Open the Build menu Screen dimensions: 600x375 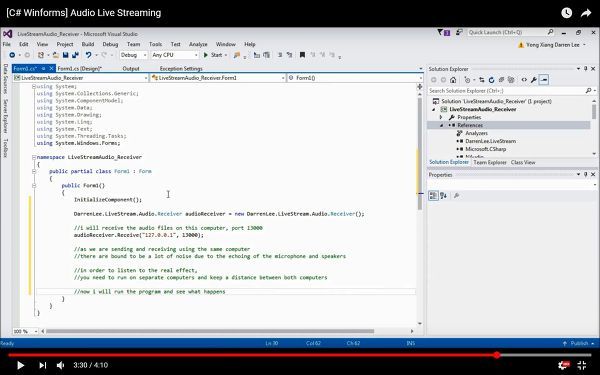click(x=88, y=44)
